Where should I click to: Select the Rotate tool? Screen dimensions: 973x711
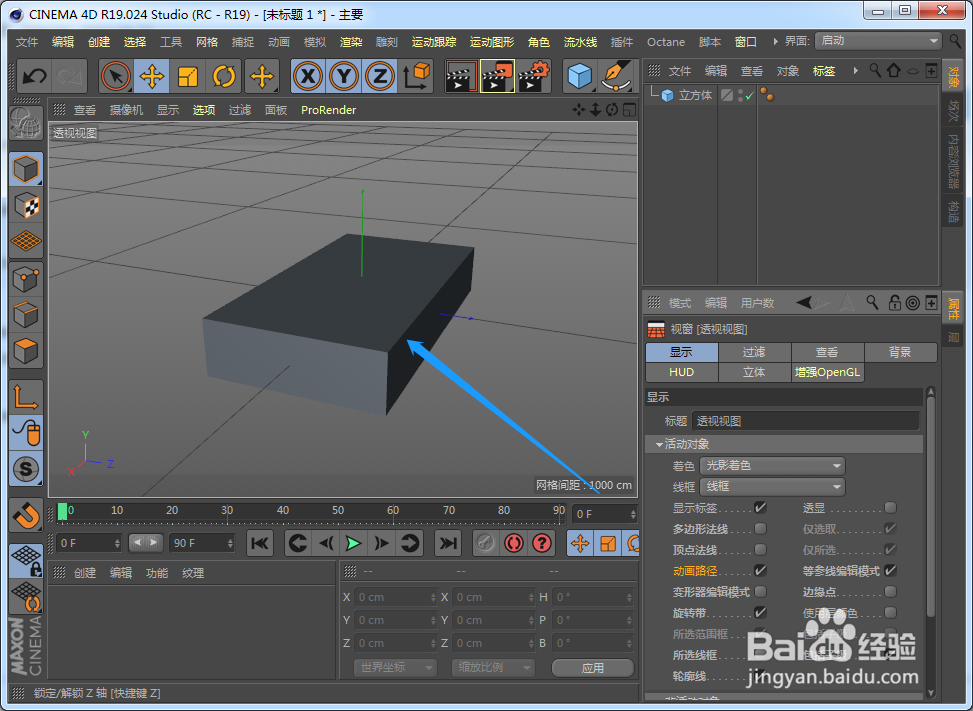[223, 77]
